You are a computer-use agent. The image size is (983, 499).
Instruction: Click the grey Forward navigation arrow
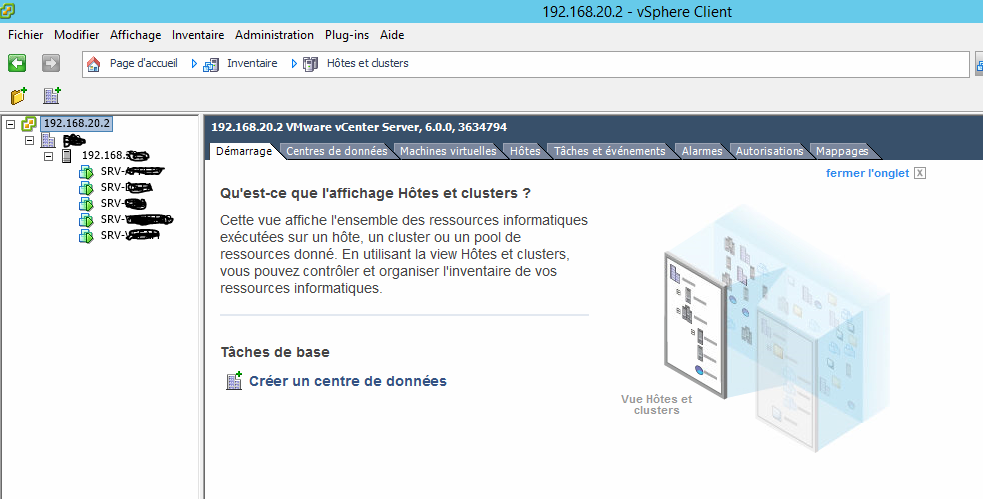coord(51,63)
